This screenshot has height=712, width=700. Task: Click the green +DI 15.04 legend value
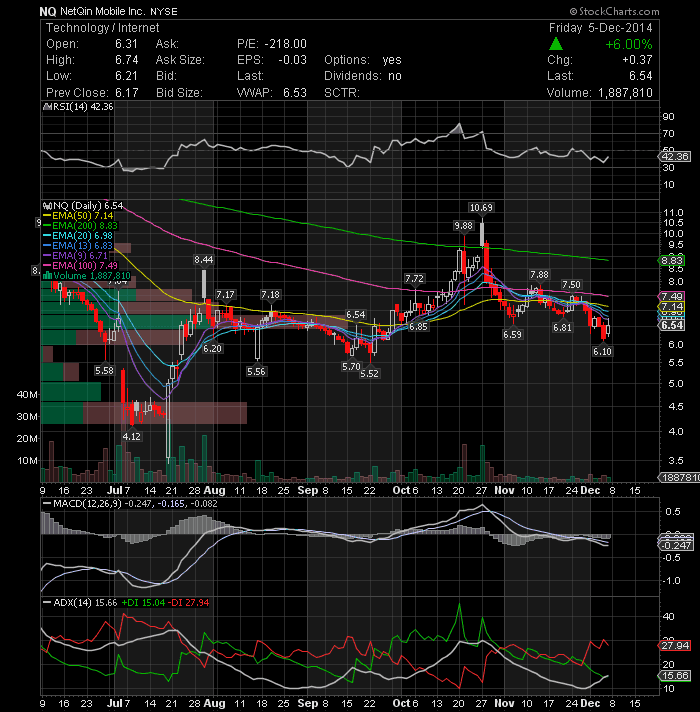click(x=143, y=603)
